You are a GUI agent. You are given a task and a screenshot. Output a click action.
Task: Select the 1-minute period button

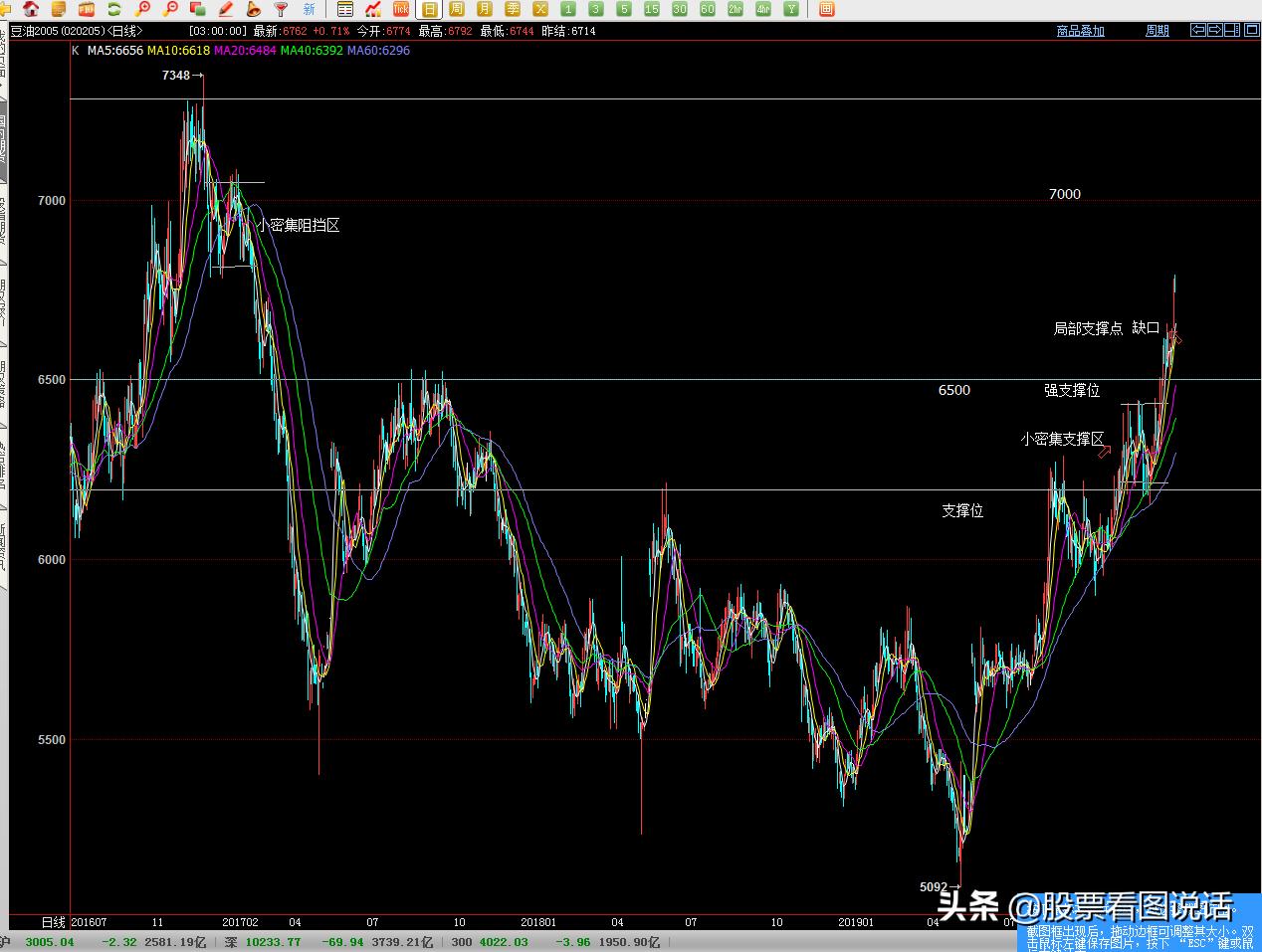(x=568, y=9)
